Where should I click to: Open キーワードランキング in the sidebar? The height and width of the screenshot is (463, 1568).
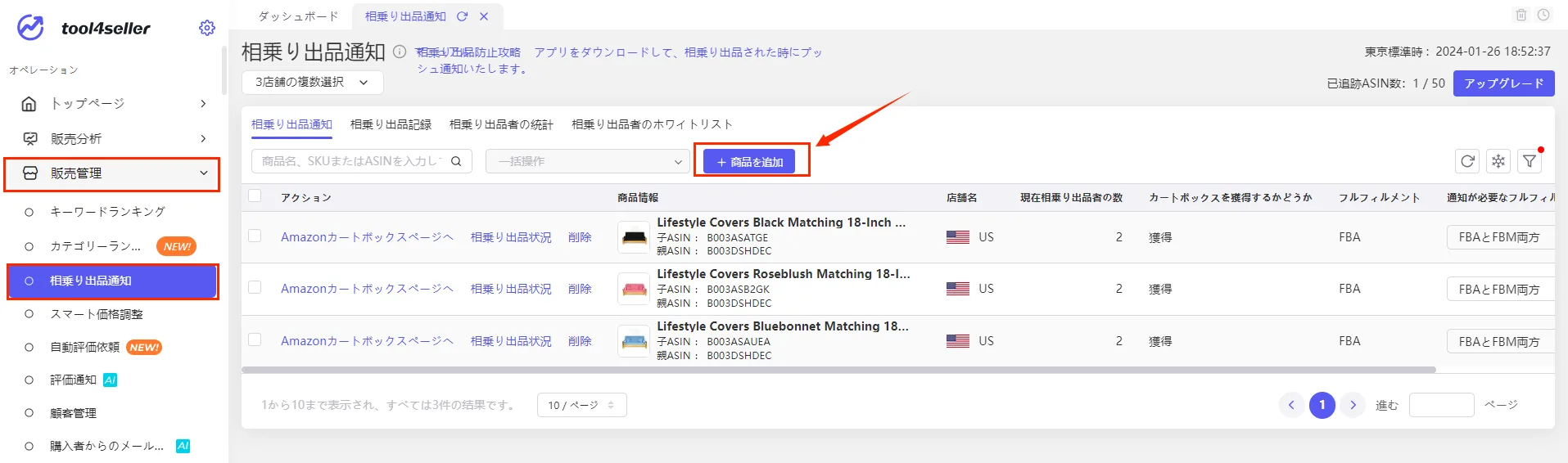[x=107, y=212]
